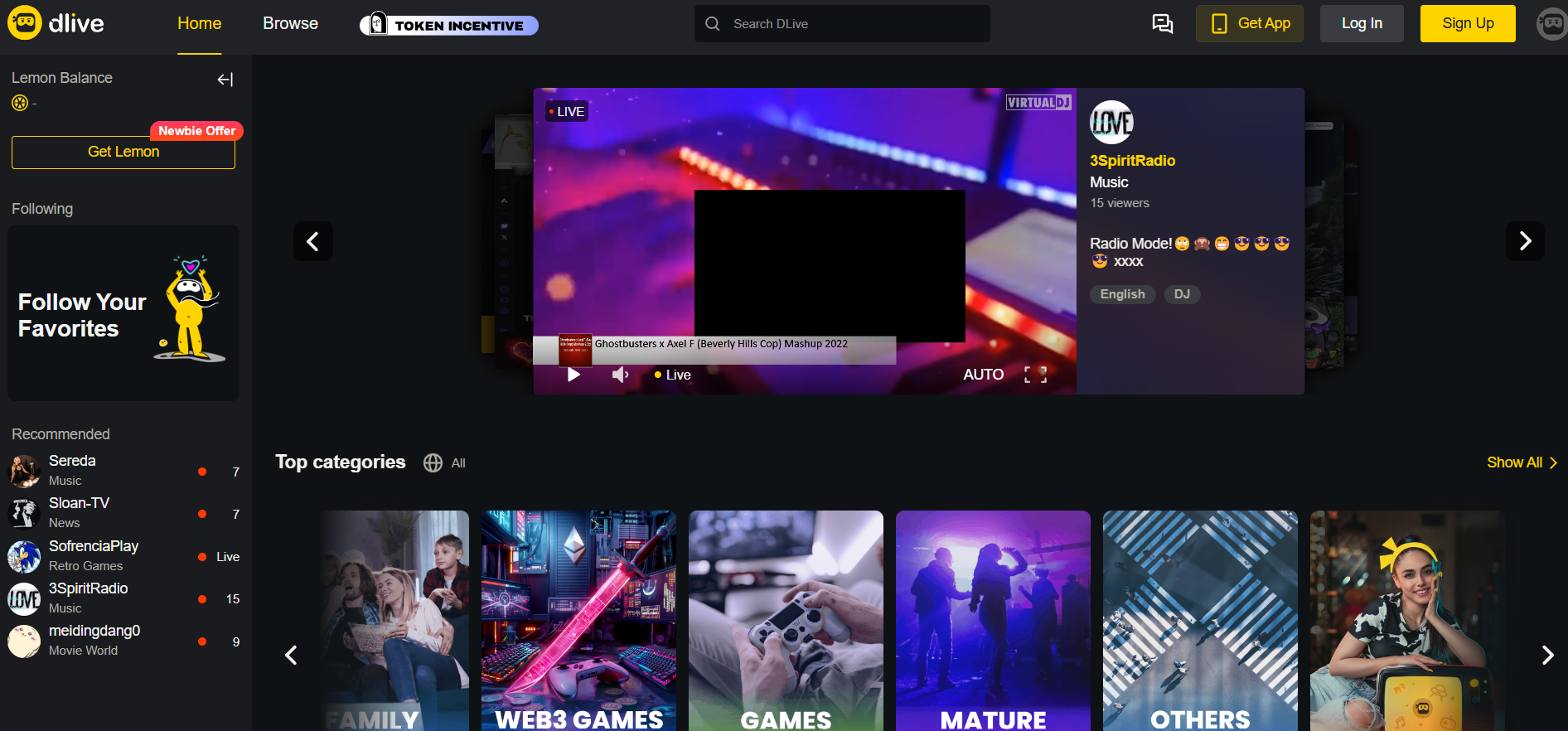
Task: Enter fullscreen on the player
Action: click(1035, 375)
